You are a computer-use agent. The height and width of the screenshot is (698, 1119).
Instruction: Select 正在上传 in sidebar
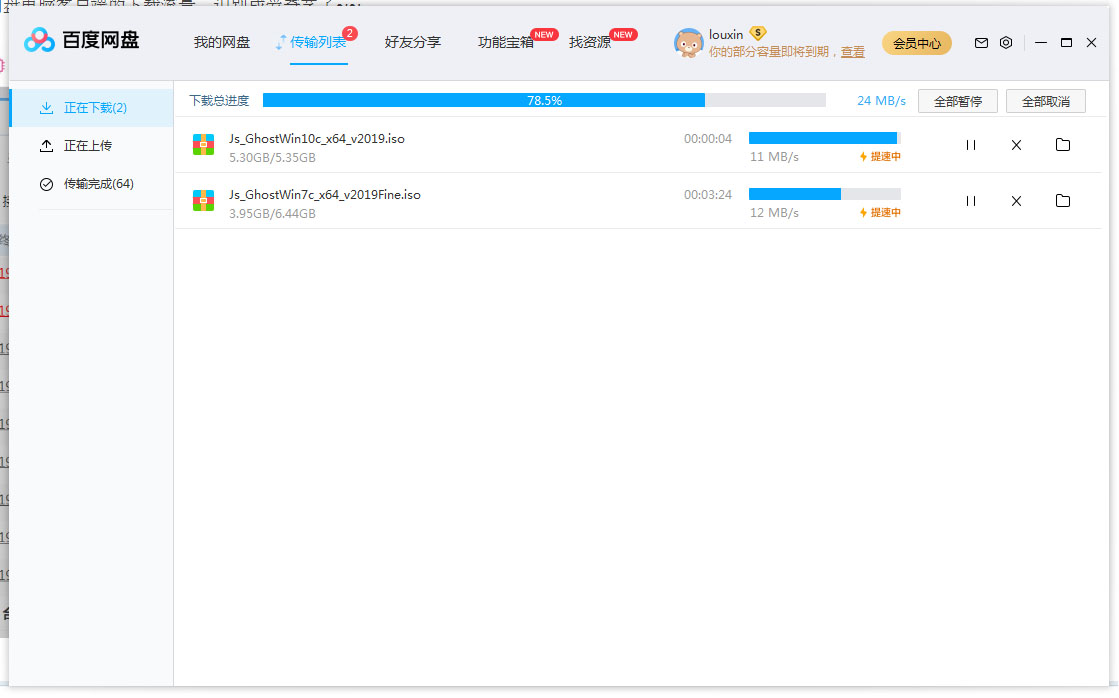coord(91,146)
